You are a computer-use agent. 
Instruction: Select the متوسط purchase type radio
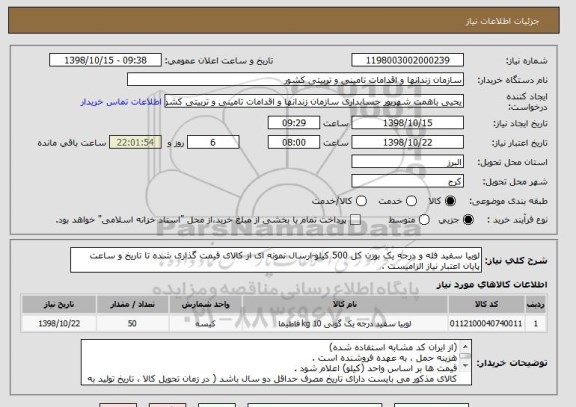tap(424, 220)
